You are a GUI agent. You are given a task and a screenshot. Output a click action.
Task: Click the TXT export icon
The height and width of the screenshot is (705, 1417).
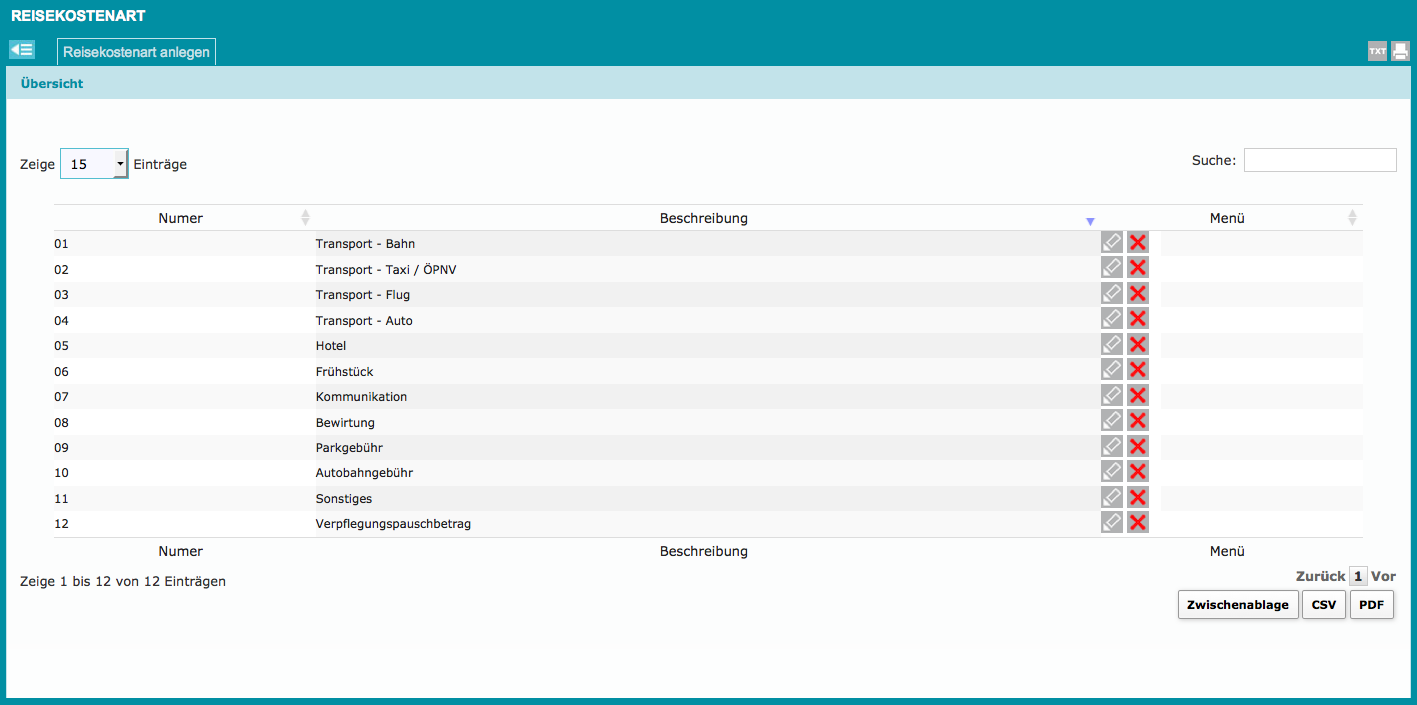[x=1377, y=52]
